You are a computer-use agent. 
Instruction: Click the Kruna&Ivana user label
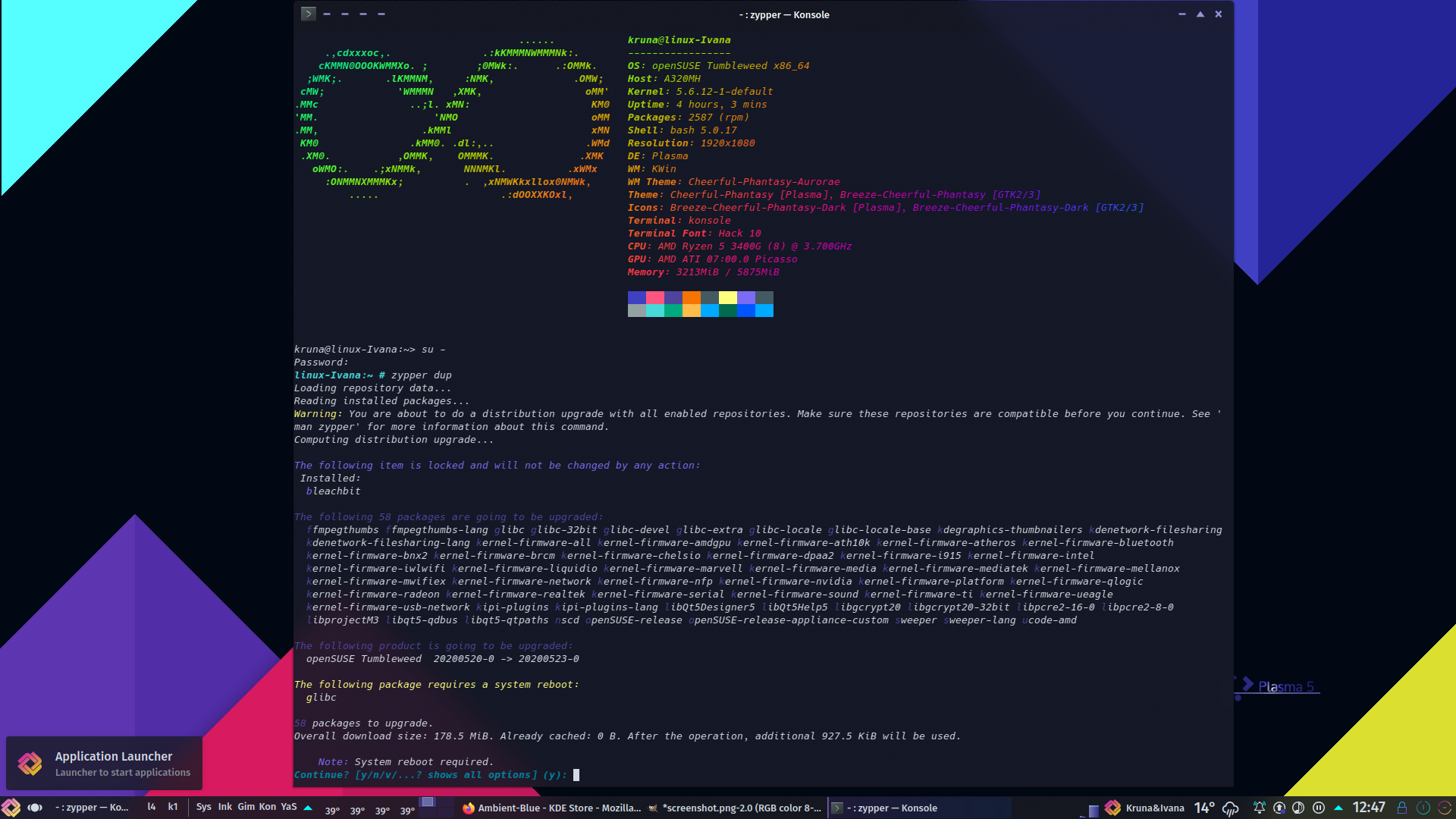1155,808
